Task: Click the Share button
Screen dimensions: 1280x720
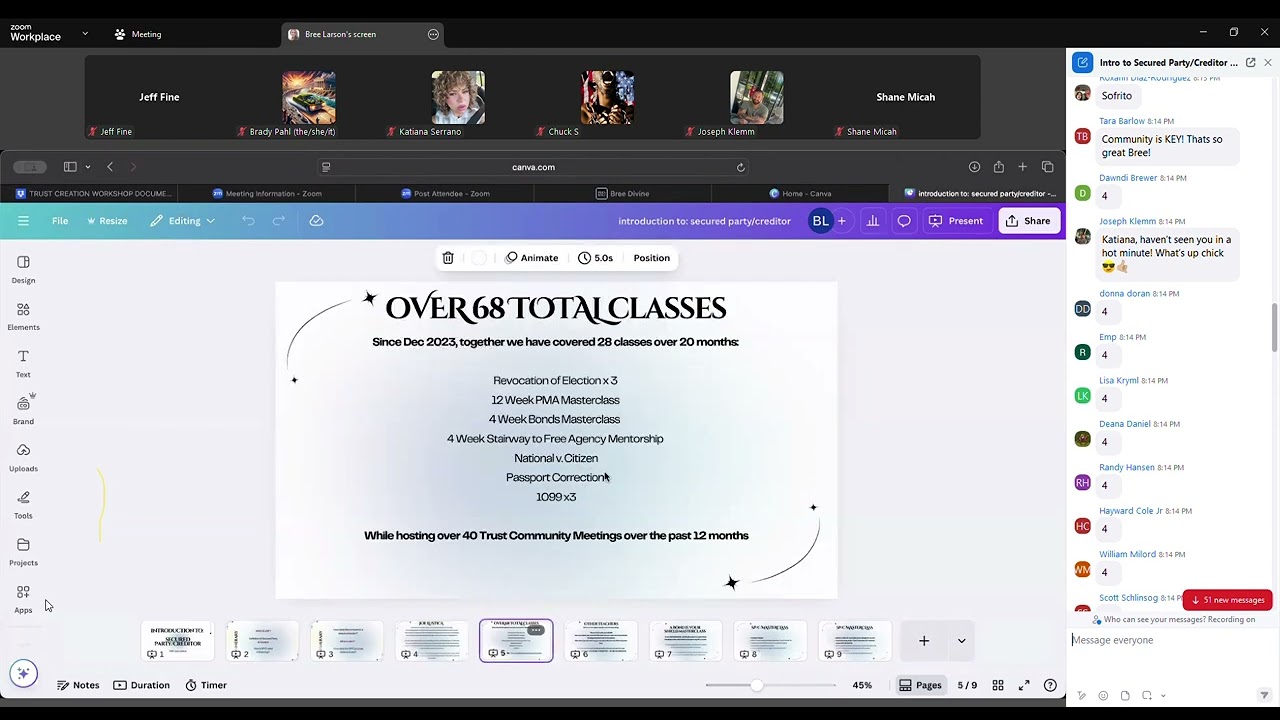Action: [1028, 221]
